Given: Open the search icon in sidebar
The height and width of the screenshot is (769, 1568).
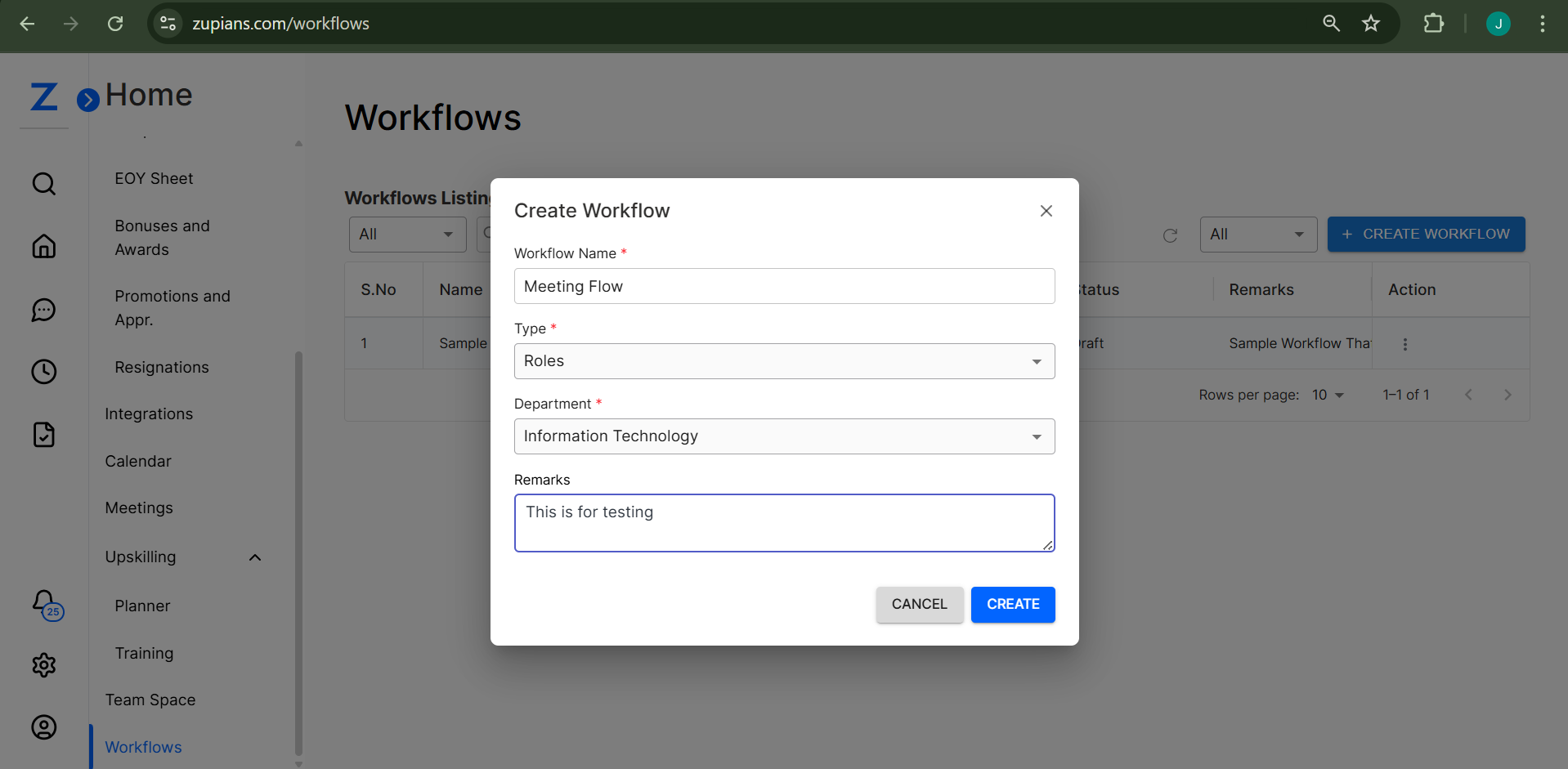Looking at the screenshot, I should [43, 183].
